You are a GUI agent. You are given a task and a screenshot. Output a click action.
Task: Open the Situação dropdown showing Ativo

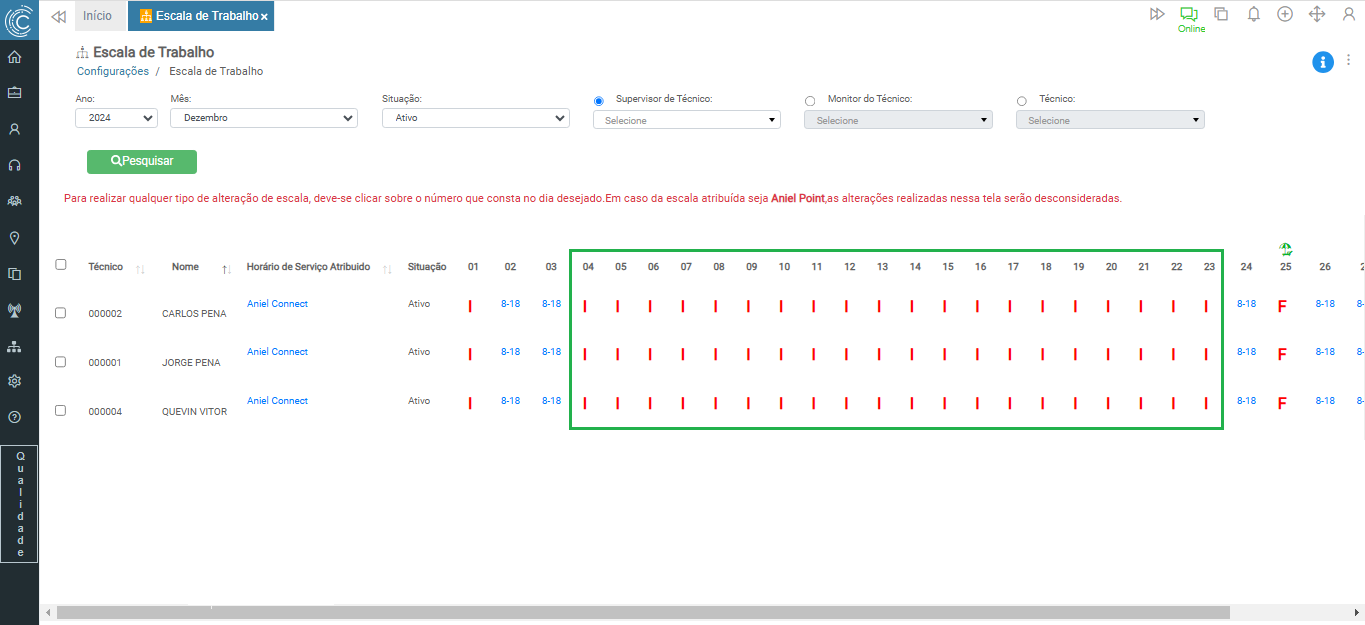pos(475,118)
